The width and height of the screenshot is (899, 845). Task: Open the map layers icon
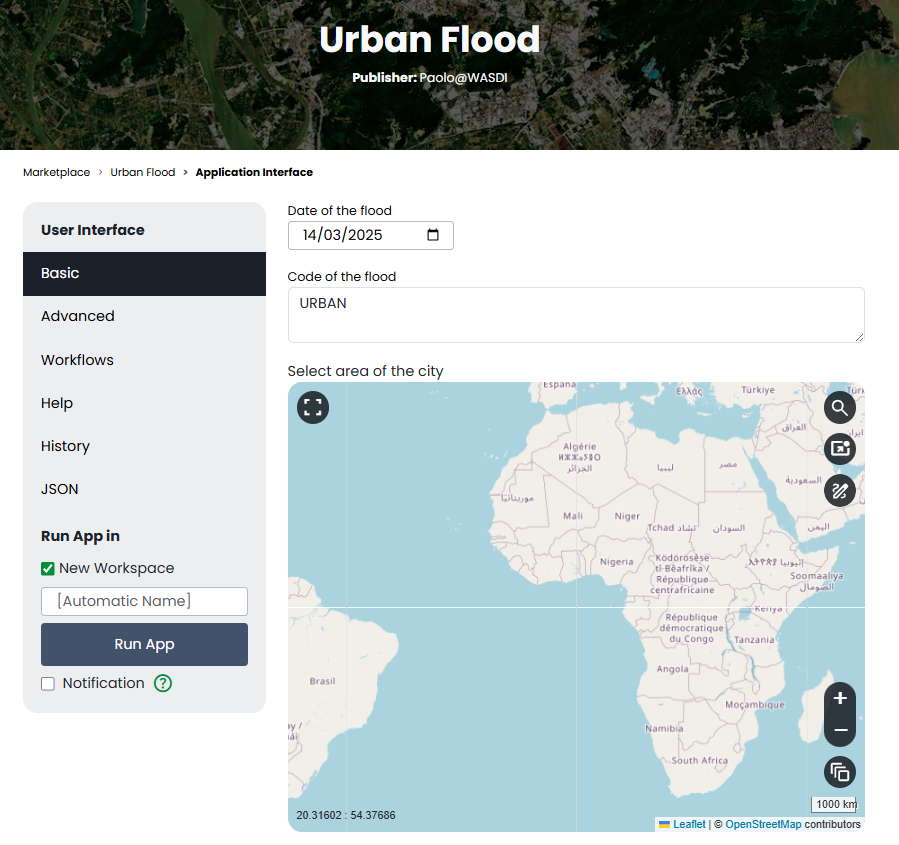pos(840,772)
